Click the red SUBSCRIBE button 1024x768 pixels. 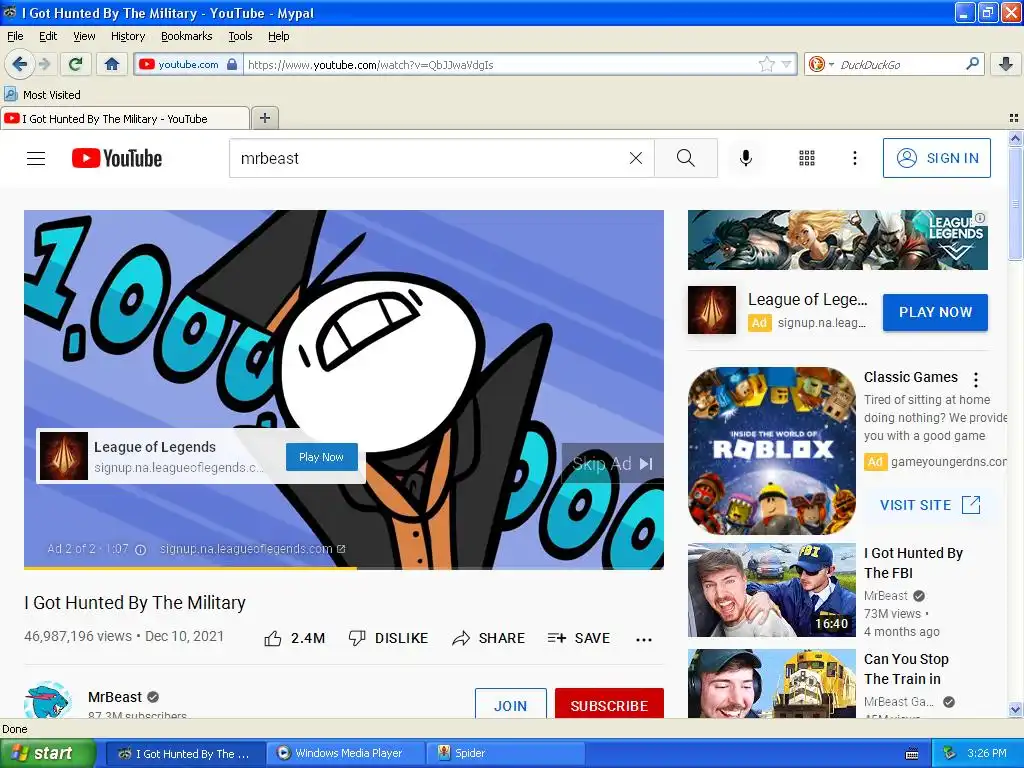coord(609,704)
